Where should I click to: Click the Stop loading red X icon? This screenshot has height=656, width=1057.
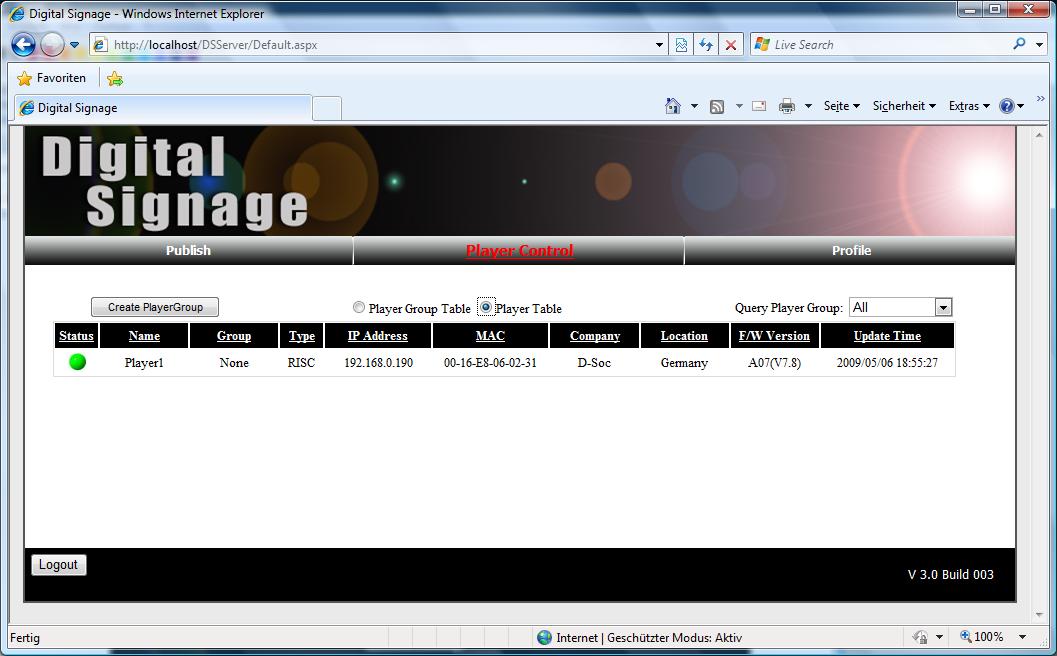pos(731,45)
